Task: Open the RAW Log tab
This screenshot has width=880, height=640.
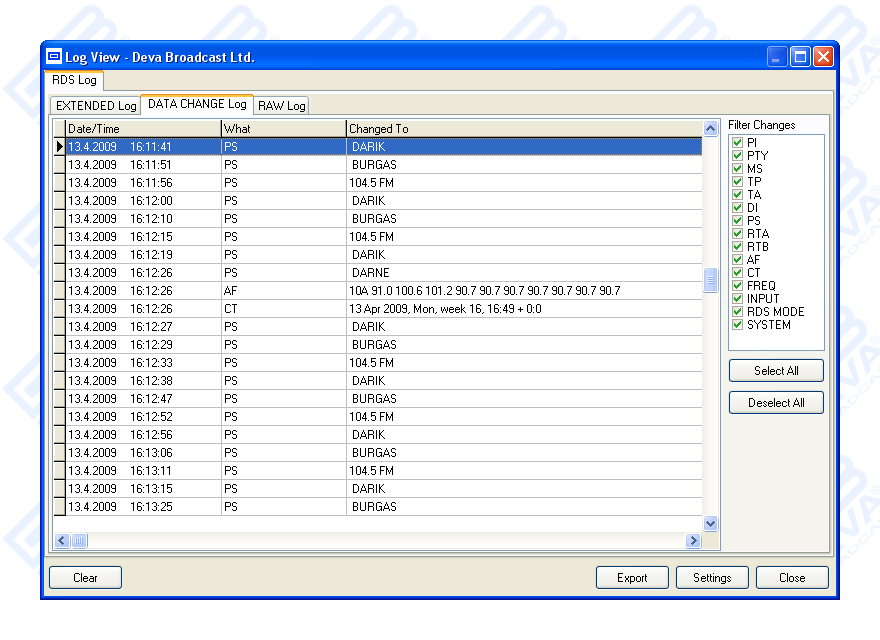Action: 282,106
